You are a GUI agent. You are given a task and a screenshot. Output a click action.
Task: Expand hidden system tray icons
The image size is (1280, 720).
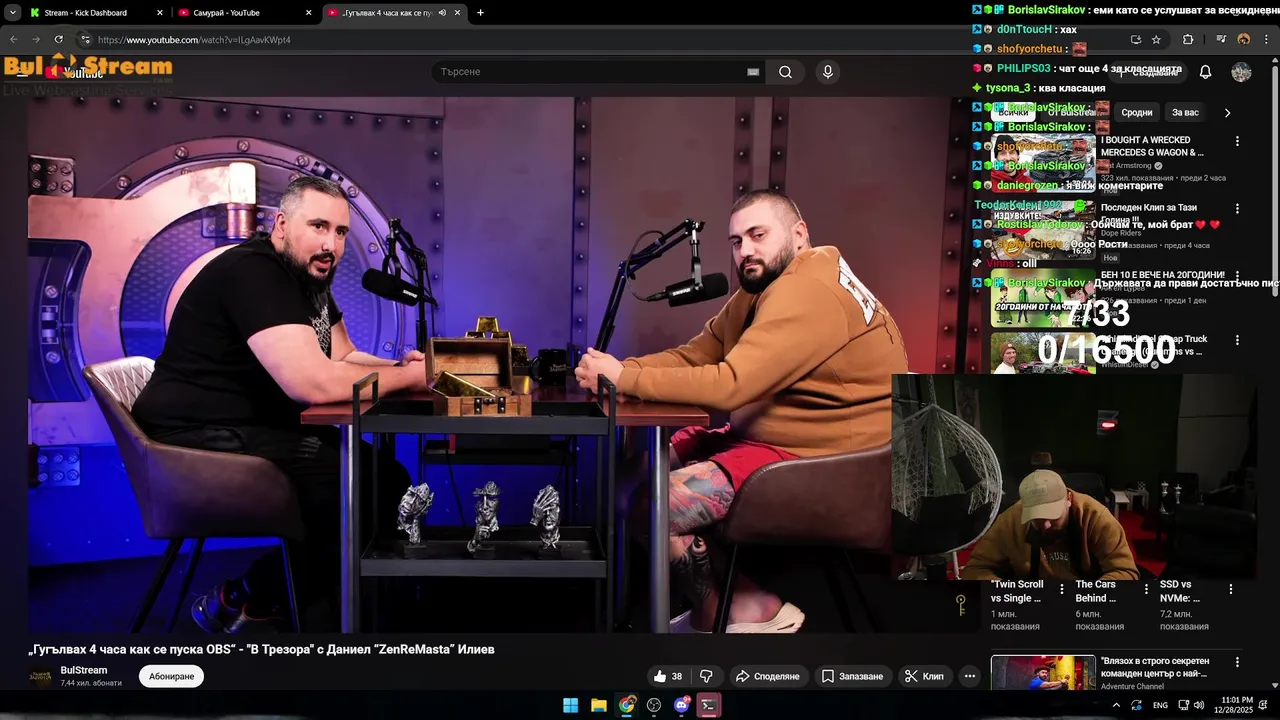pyautogui.click(x=1116, y=705)
